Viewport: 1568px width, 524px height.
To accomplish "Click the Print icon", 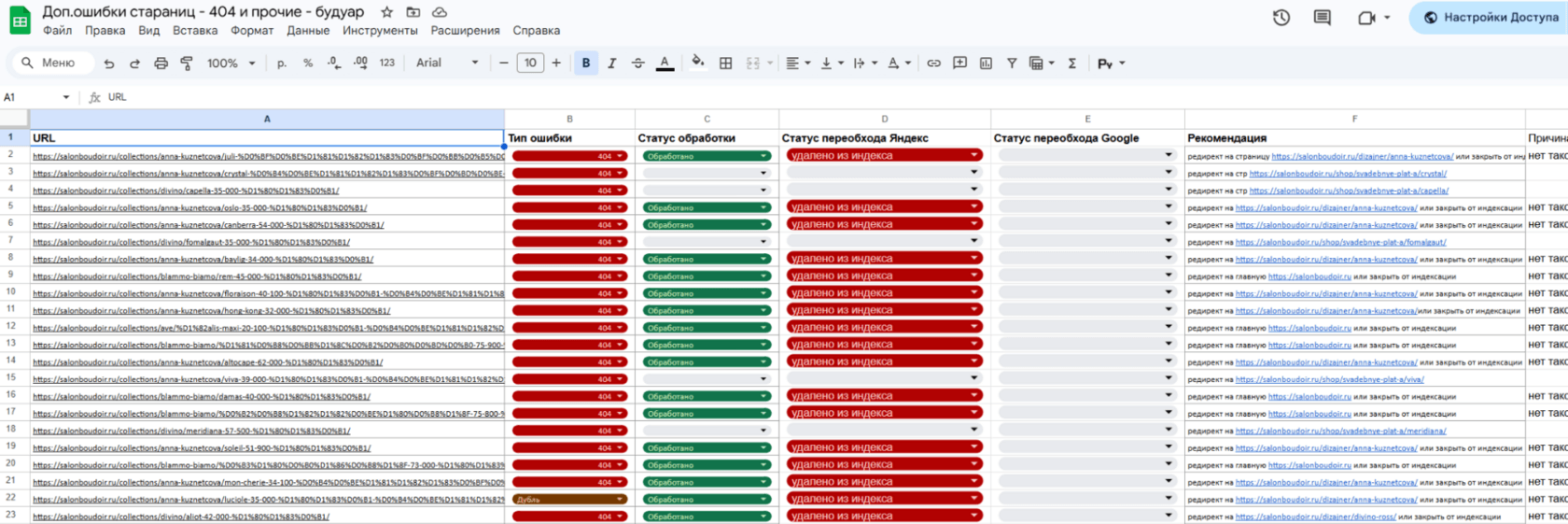I will [x=161, y=64].
